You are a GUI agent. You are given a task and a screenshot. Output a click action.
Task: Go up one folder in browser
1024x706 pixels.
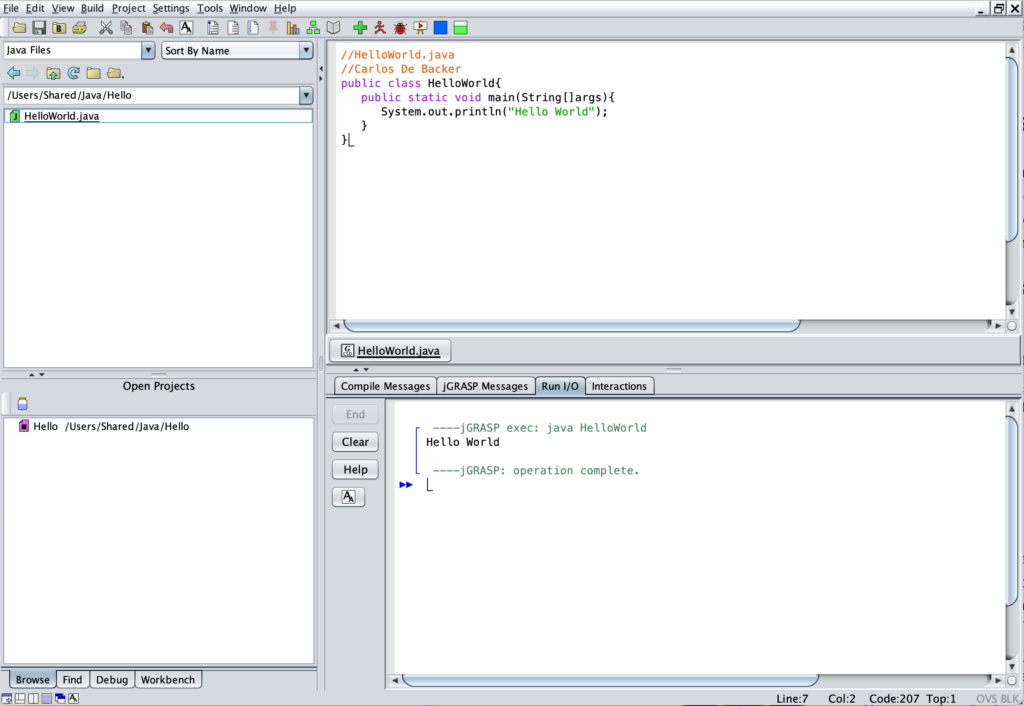(x=54, y=73)
